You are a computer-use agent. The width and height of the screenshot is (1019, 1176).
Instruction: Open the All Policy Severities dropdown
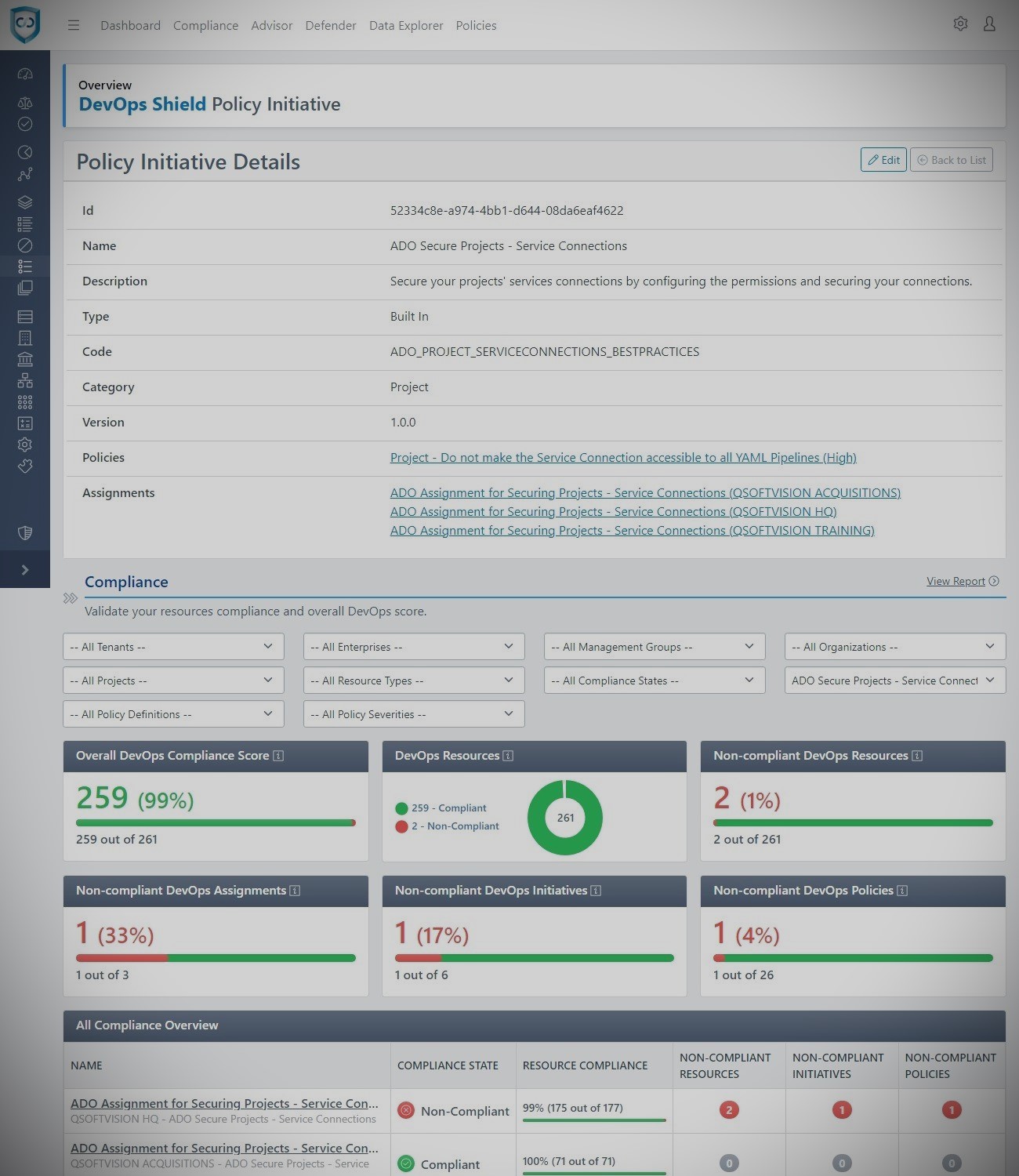point(414,714)
